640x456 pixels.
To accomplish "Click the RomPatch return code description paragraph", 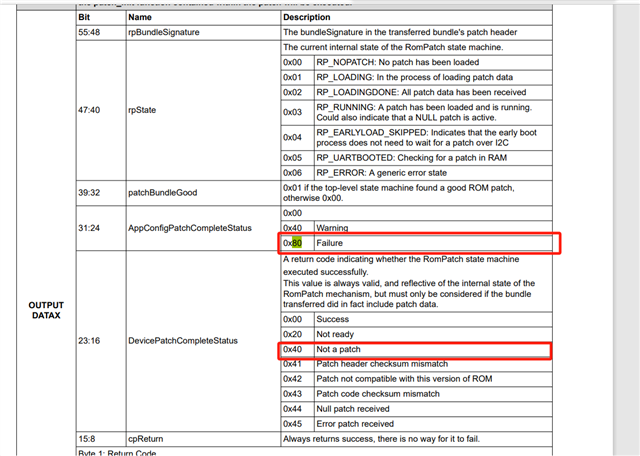I will point(409,282).
